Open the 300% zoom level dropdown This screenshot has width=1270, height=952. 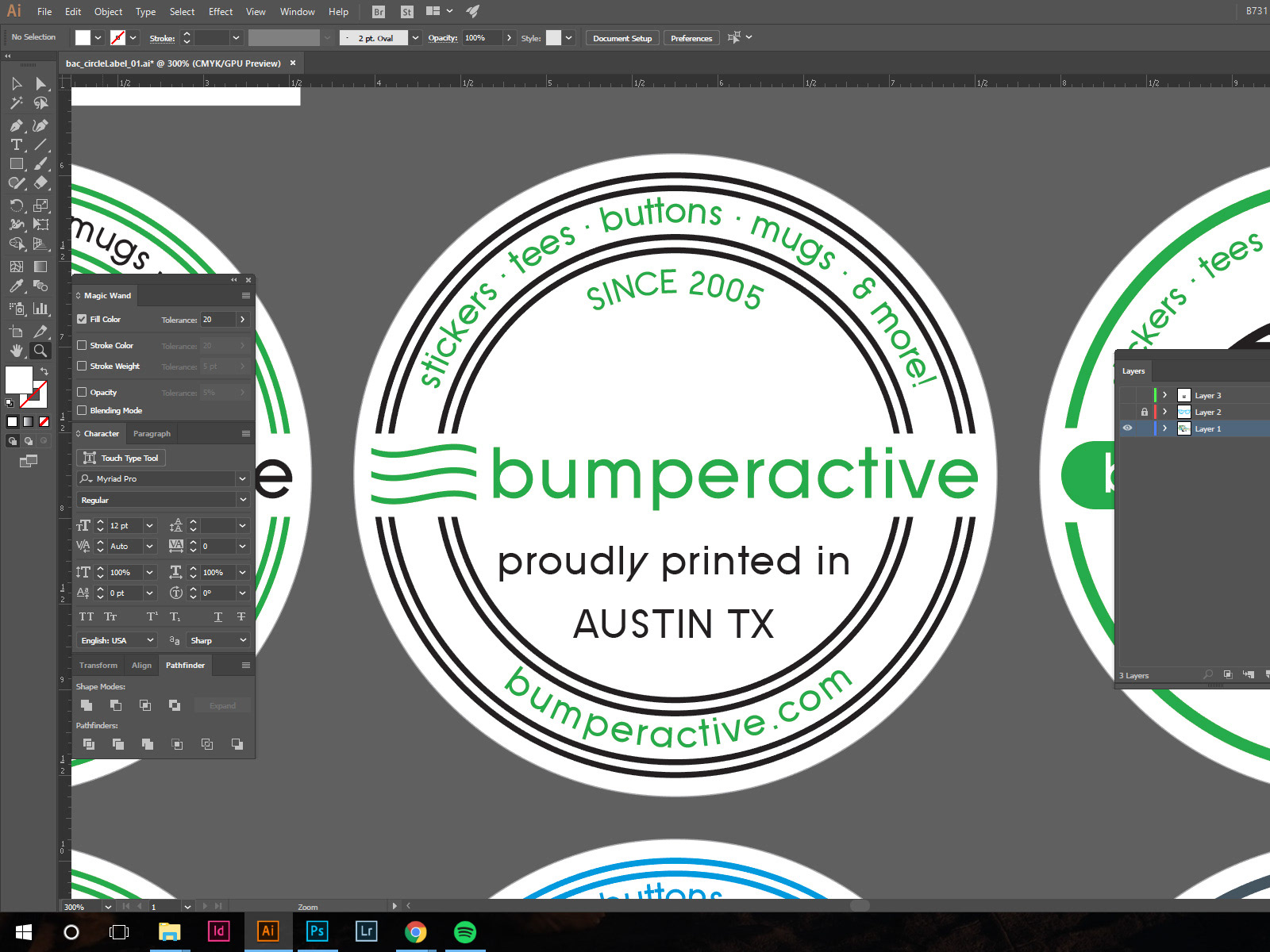click(x=109, y=906)
